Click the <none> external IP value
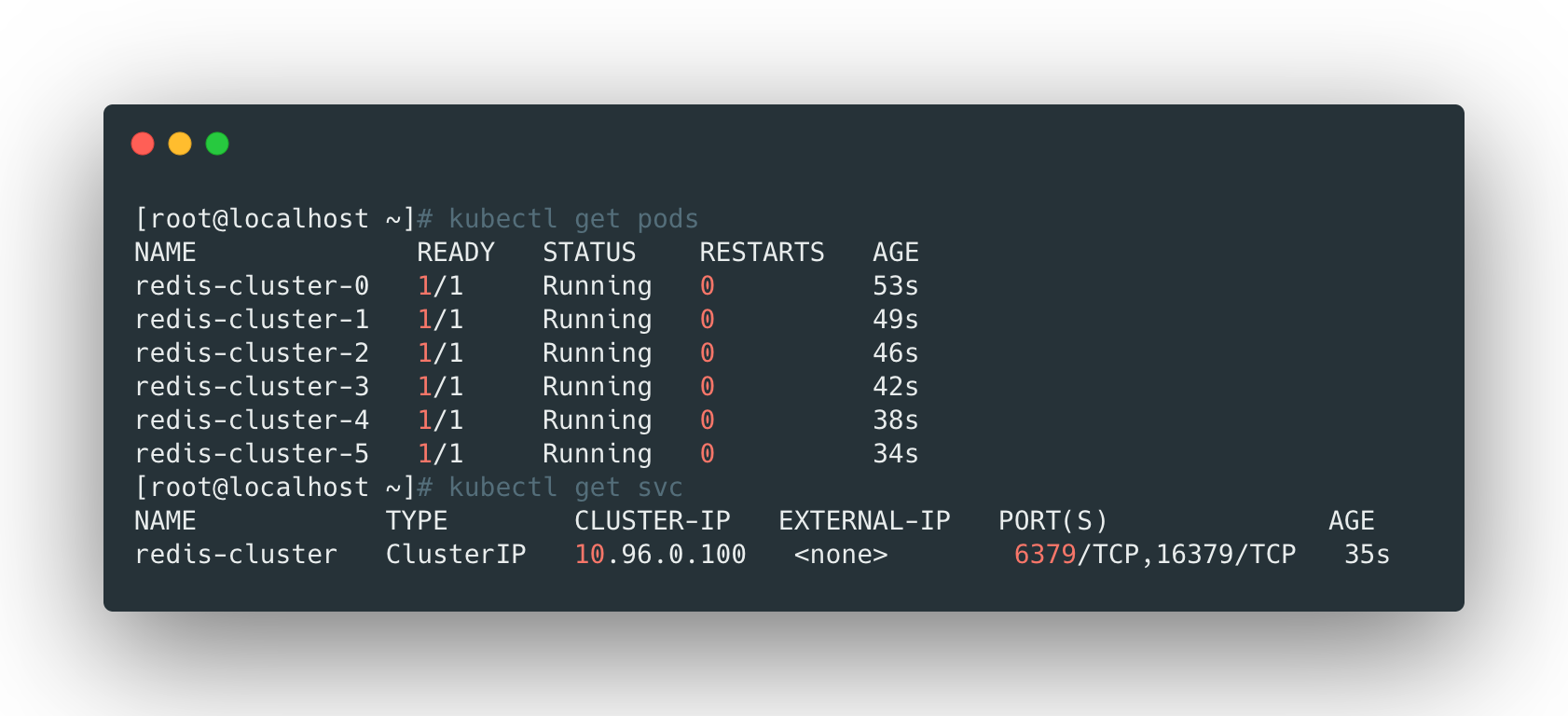This screenshot has height=716, width=1568. click(841, 555)
